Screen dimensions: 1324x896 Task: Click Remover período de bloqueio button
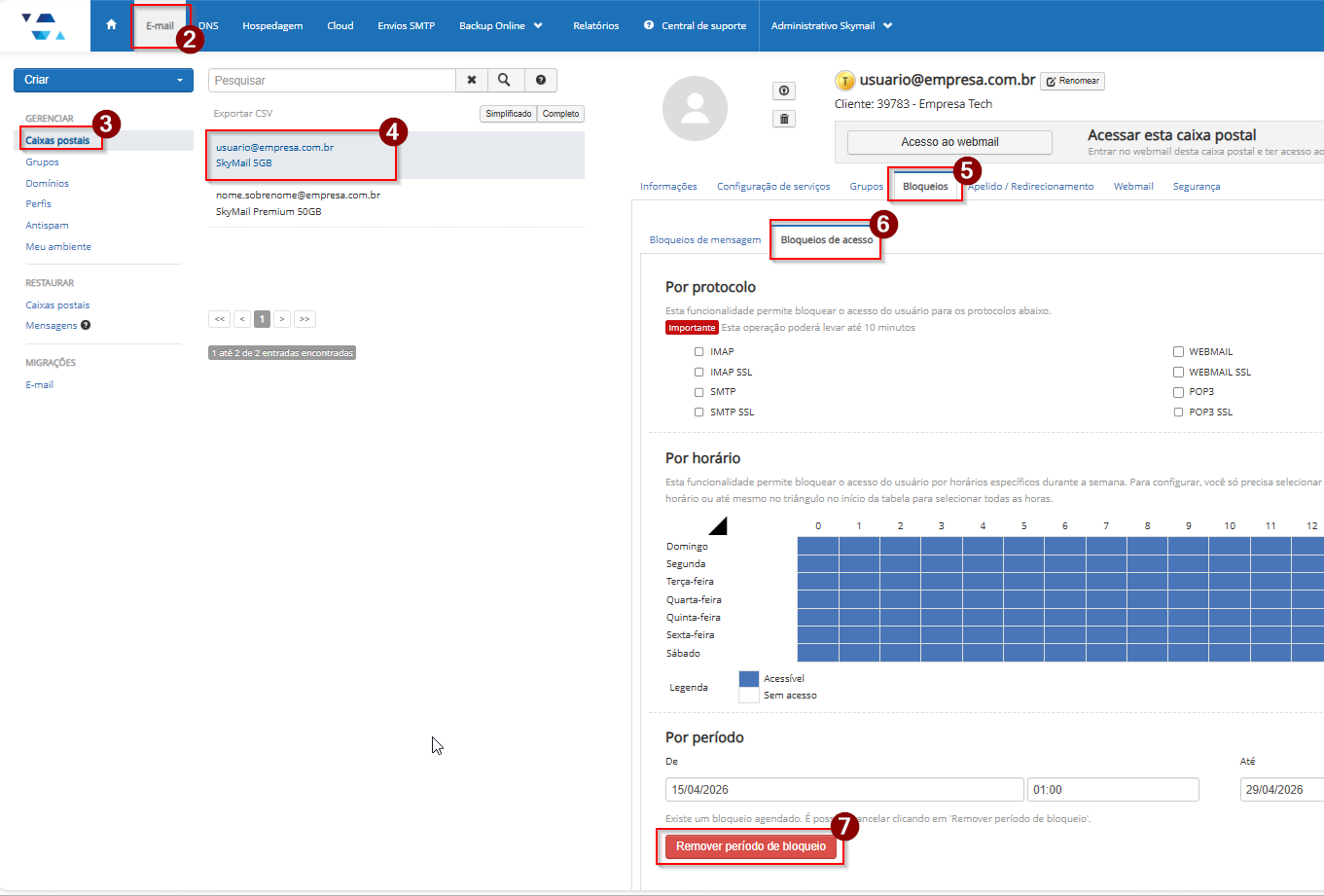750,846
